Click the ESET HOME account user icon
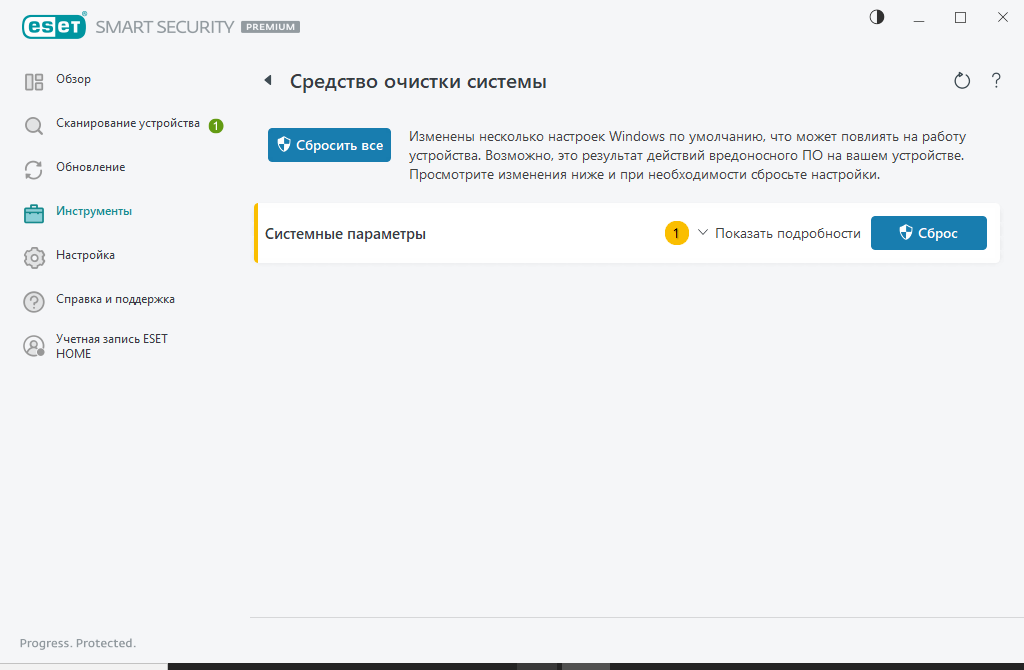This screenshot has height=670, width=1024. coord(34,346)
